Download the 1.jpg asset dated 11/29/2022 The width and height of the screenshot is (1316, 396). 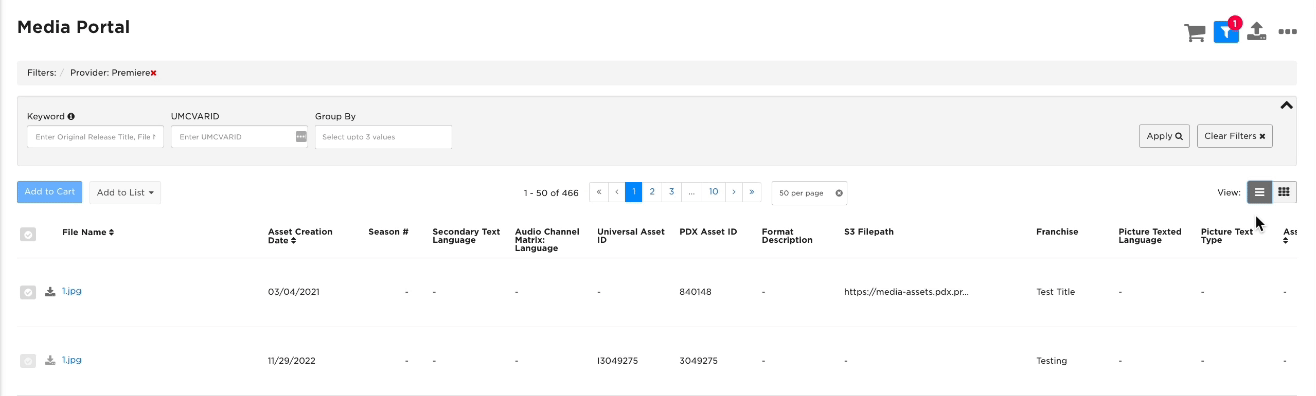click(50, 361)
